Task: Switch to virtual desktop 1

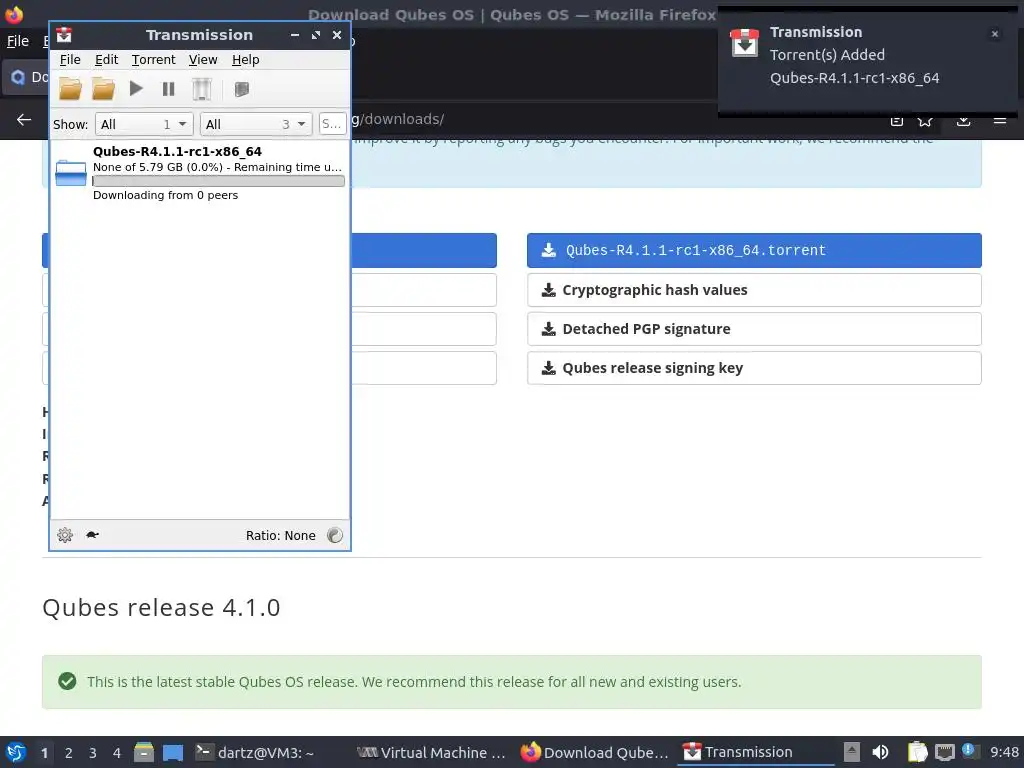Action: click(x=44, y=753)
